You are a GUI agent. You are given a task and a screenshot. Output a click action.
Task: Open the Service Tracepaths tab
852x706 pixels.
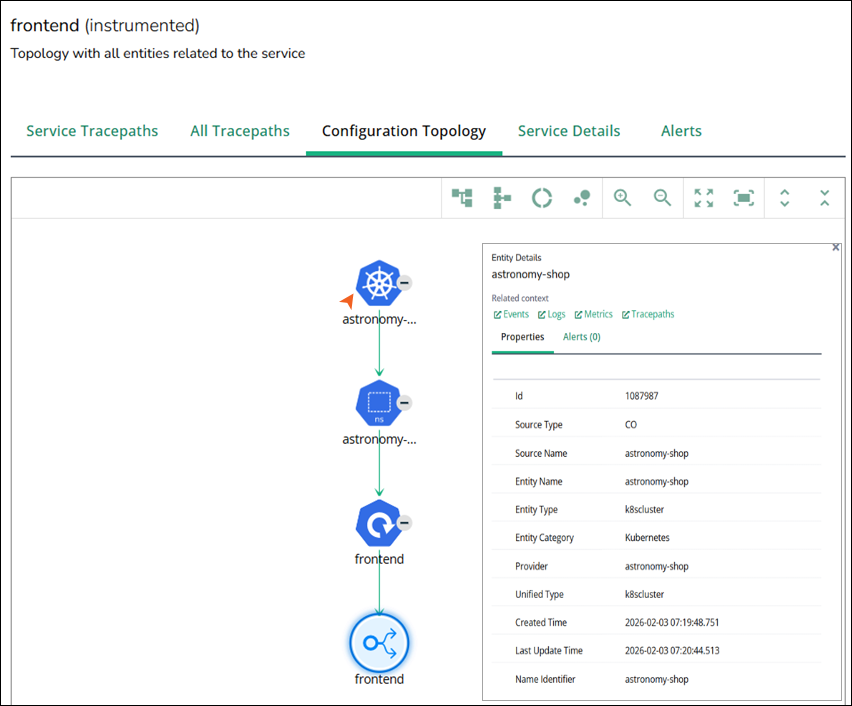pos(92,131)
